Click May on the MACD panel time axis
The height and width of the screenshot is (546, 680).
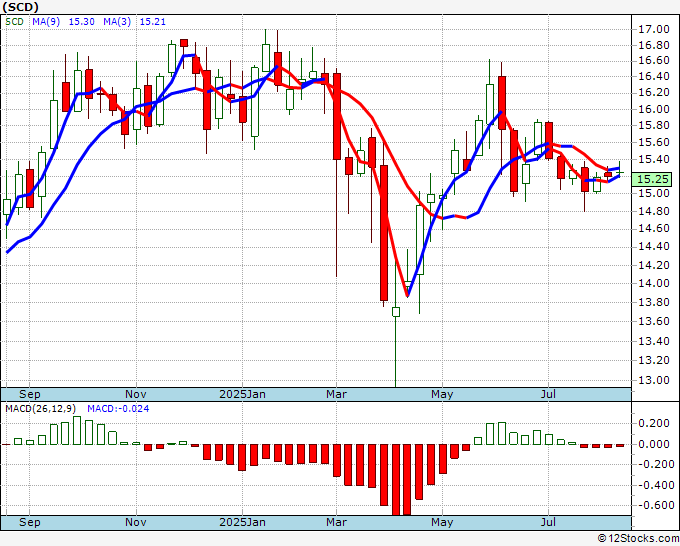(x=442, y=522)
